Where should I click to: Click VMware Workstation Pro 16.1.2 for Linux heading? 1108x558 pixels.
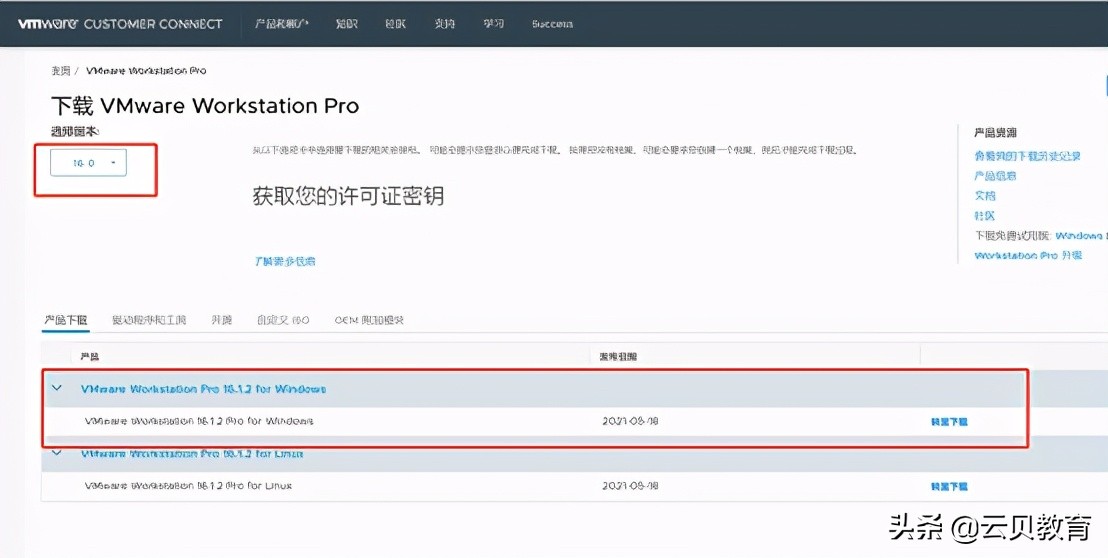click(x=192, y=453)
